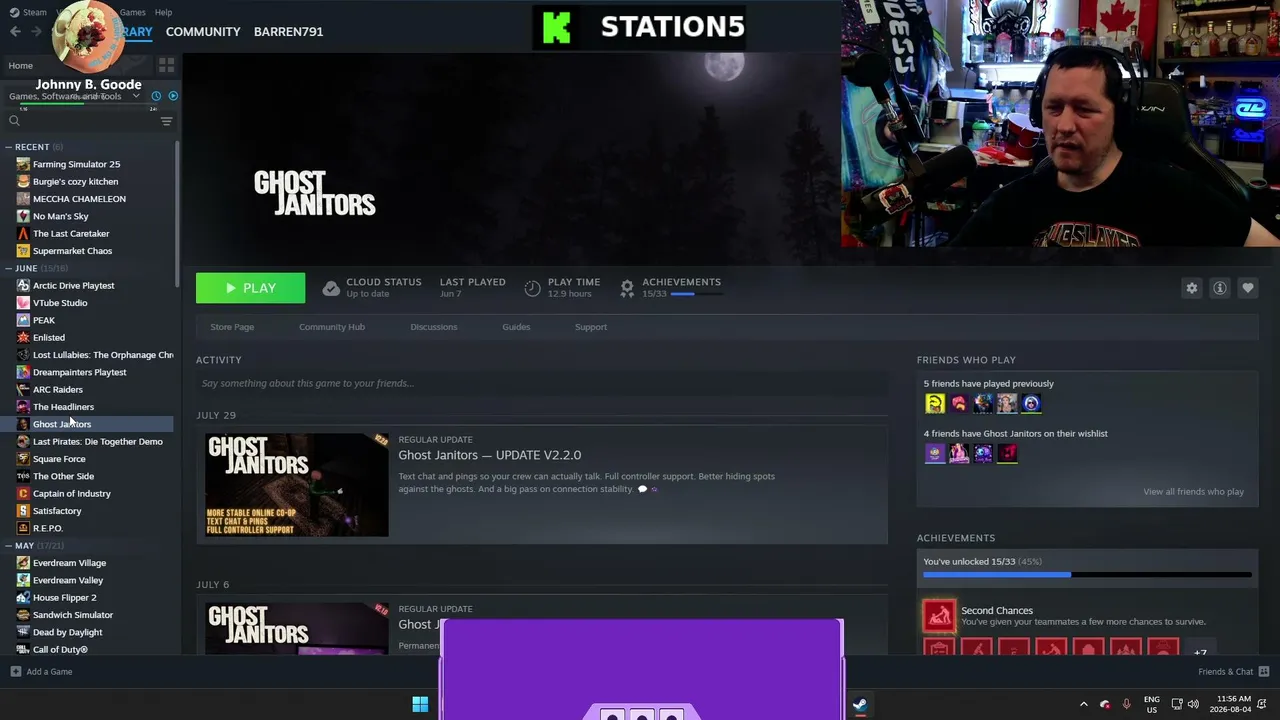
Task: Open the volume tray icon
Action: coord(1194,704)
